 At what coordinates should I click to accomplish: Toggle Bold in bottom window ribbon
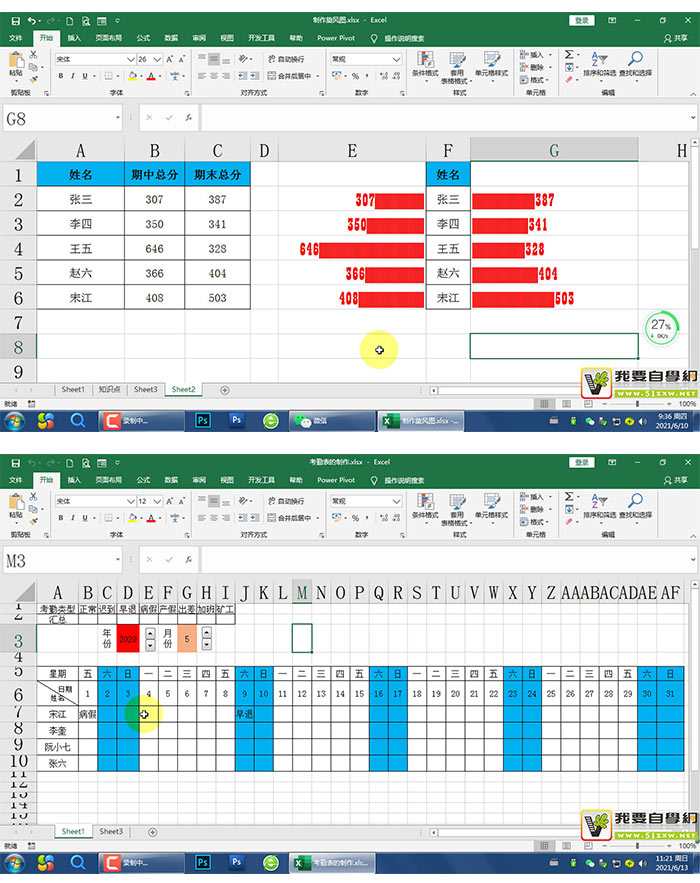pyautogui.click(x=61, y=518)
